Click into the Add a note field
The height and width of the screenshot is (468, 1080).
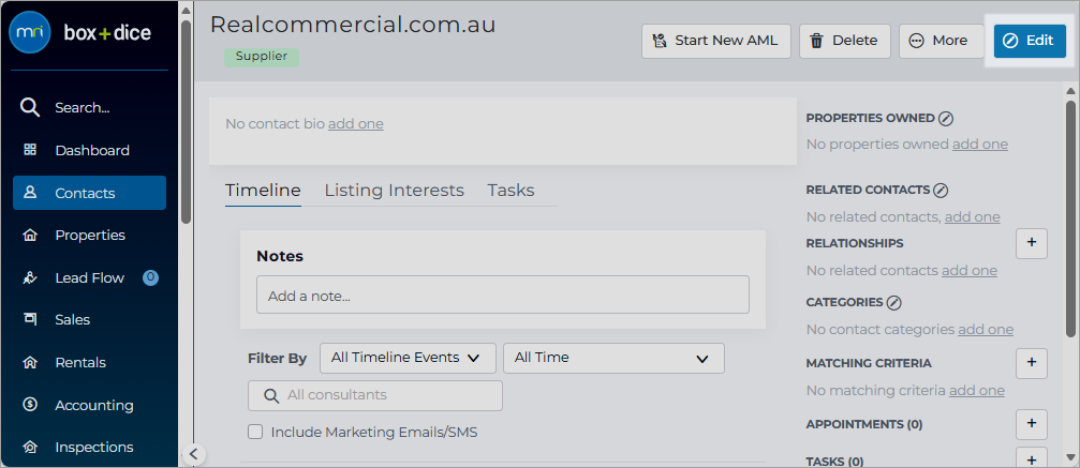pos(503,295)
